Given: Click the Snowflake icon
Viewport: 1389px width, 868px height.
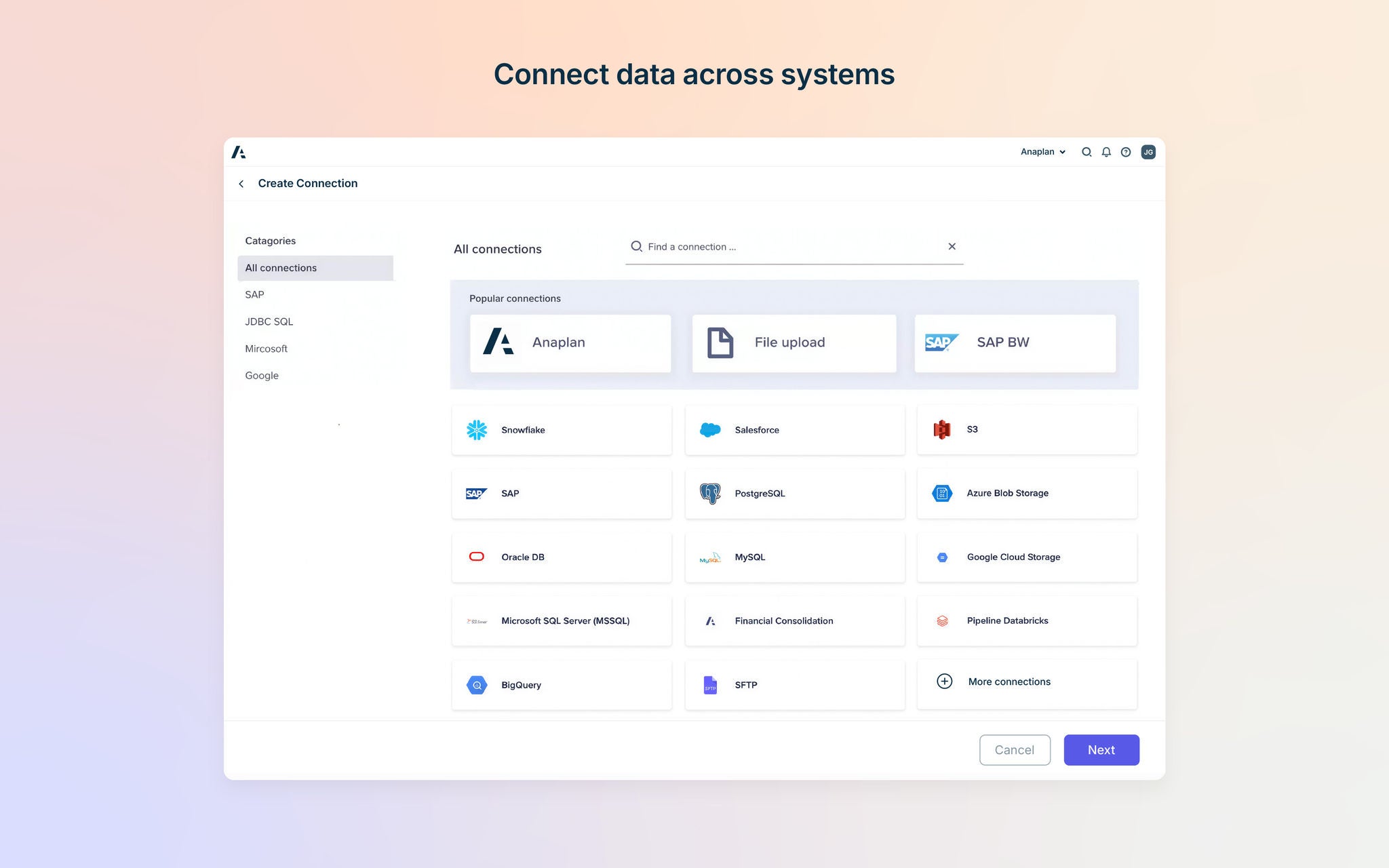Looking at the screenshot, I should click(x=477, y=430).
